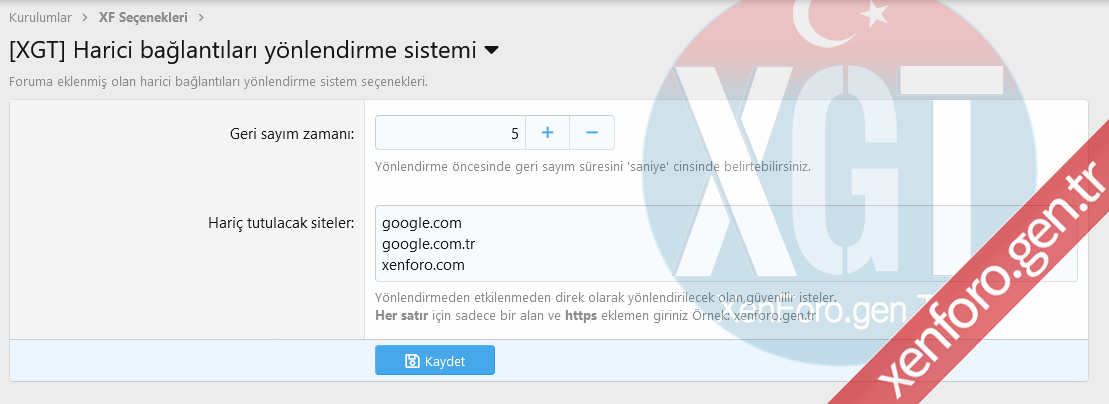
Task: Click the Hariç tutulacak siteler label
Action: (x=274, y=223)
